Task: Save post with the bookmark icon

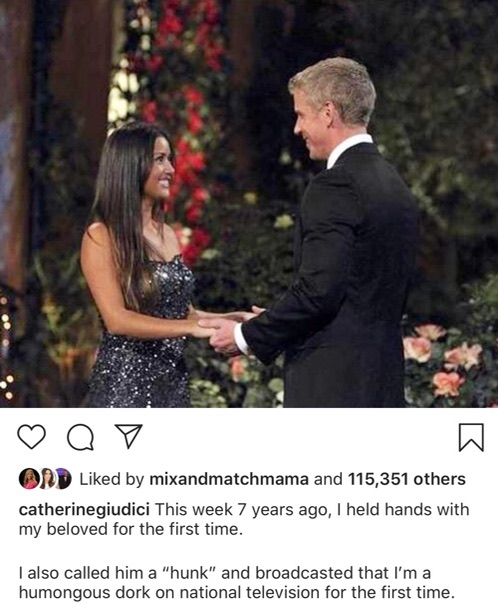Action: (x=471, y=437)
